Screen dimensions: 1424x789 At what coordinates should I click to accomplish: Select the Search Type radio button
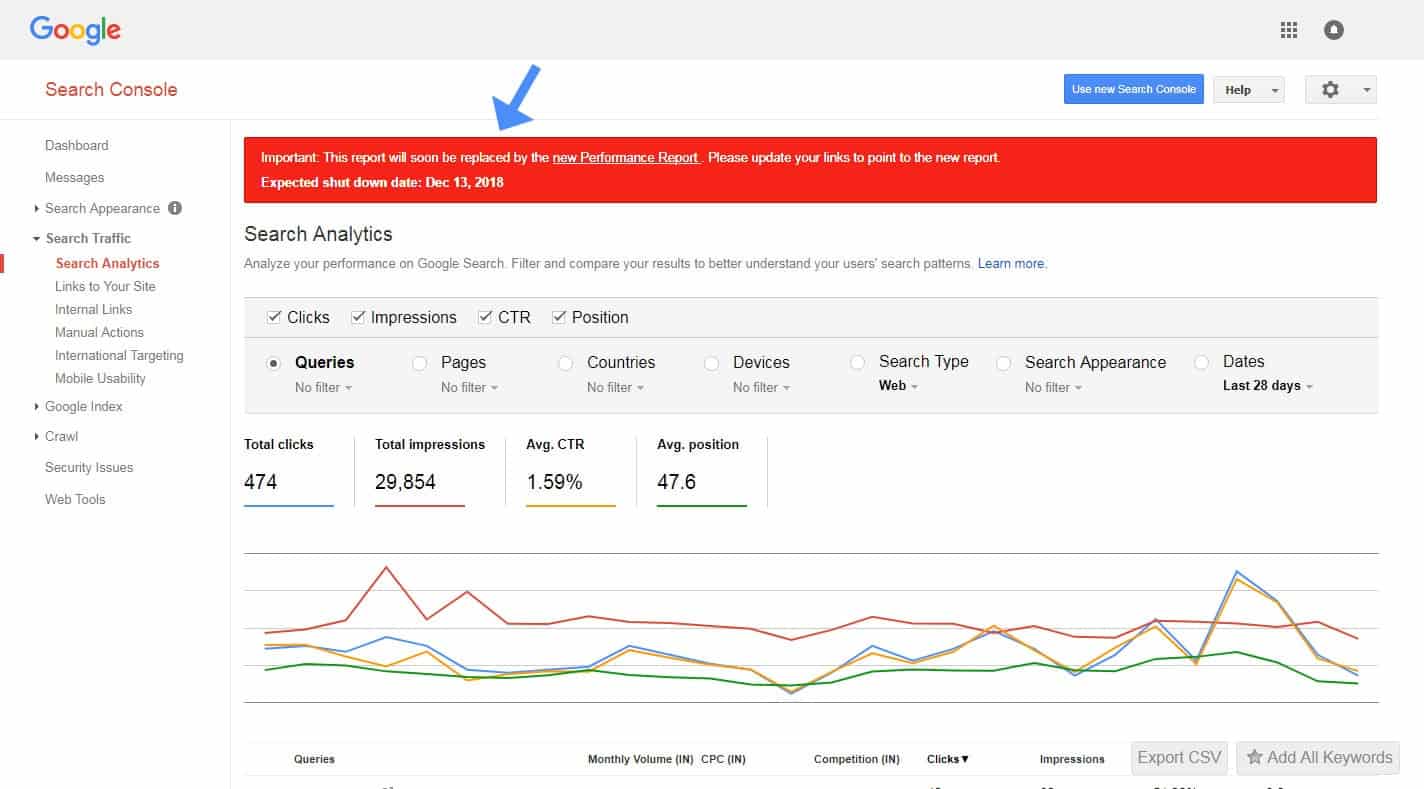(x=857, y=362)
